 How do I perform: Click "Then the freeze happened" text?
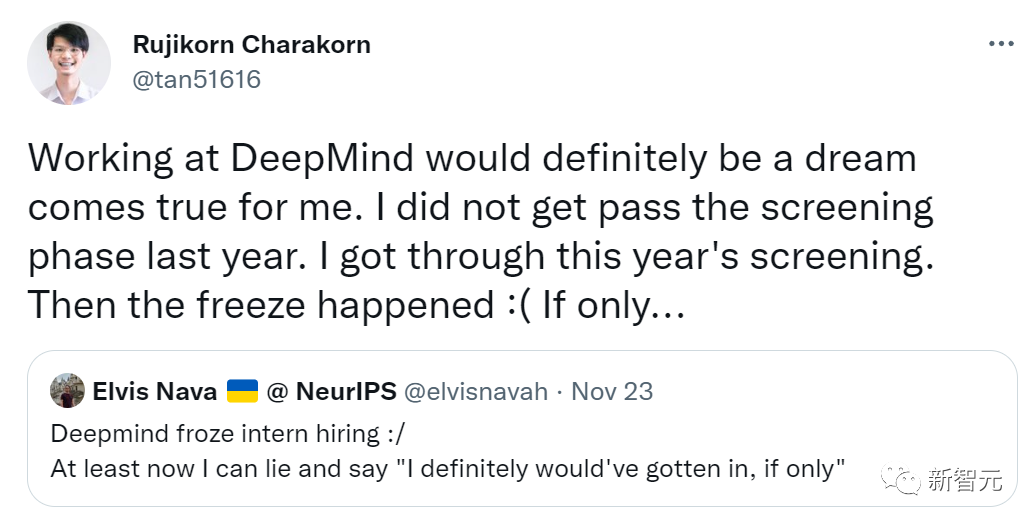click(x=265, y=305)
